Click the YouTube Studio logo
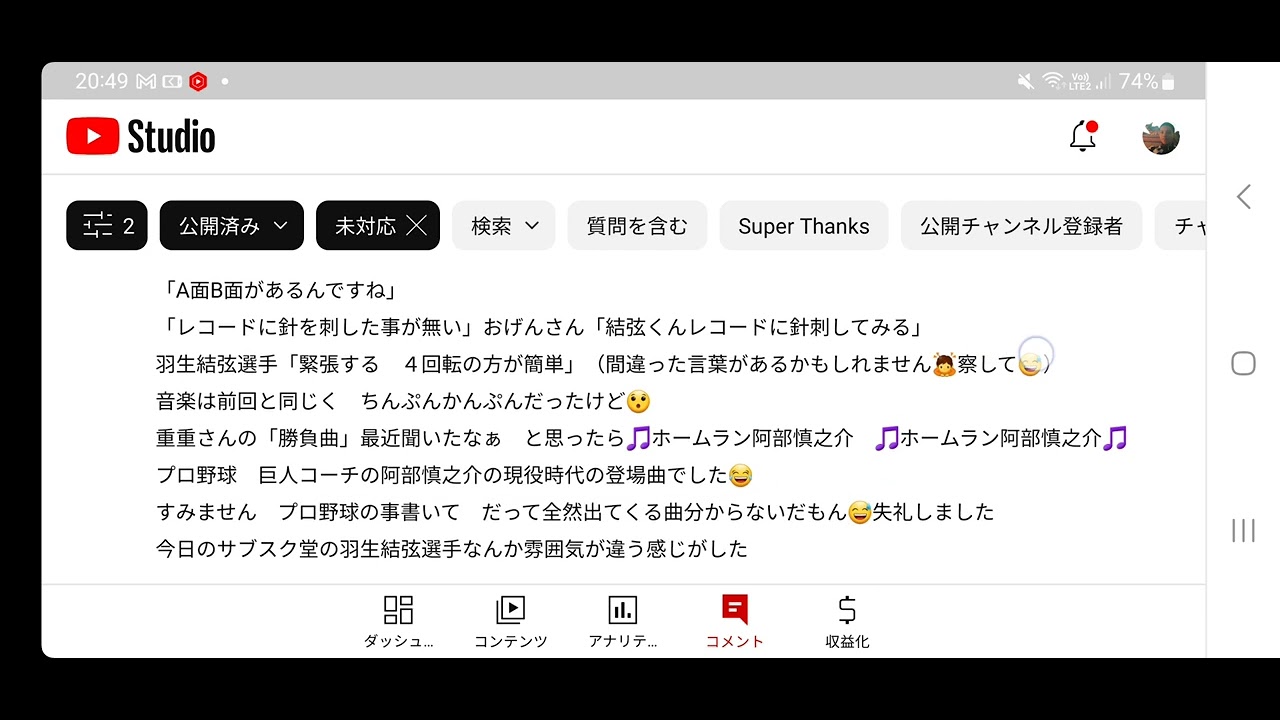This screenshot has height=720, width=1280. (x=141, y=137)
